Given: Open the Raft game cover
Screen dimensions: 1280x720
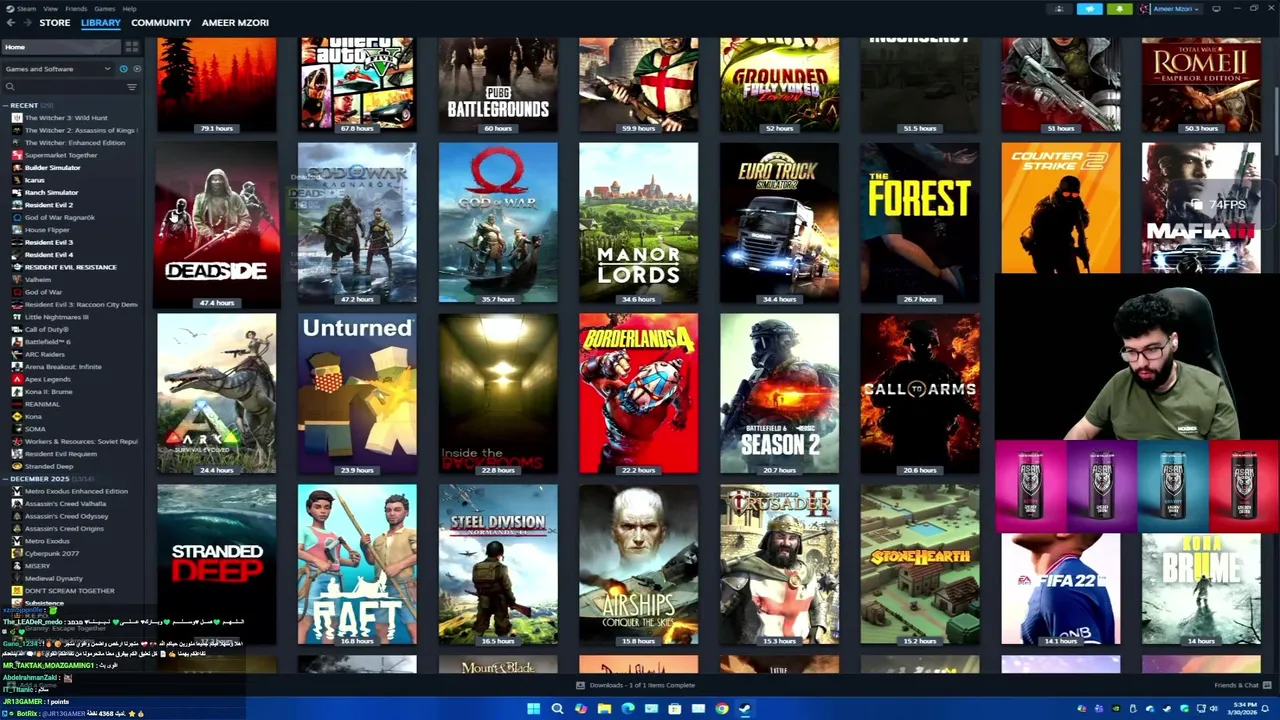Looking at the screenshot, I should [x=357, y=564].
